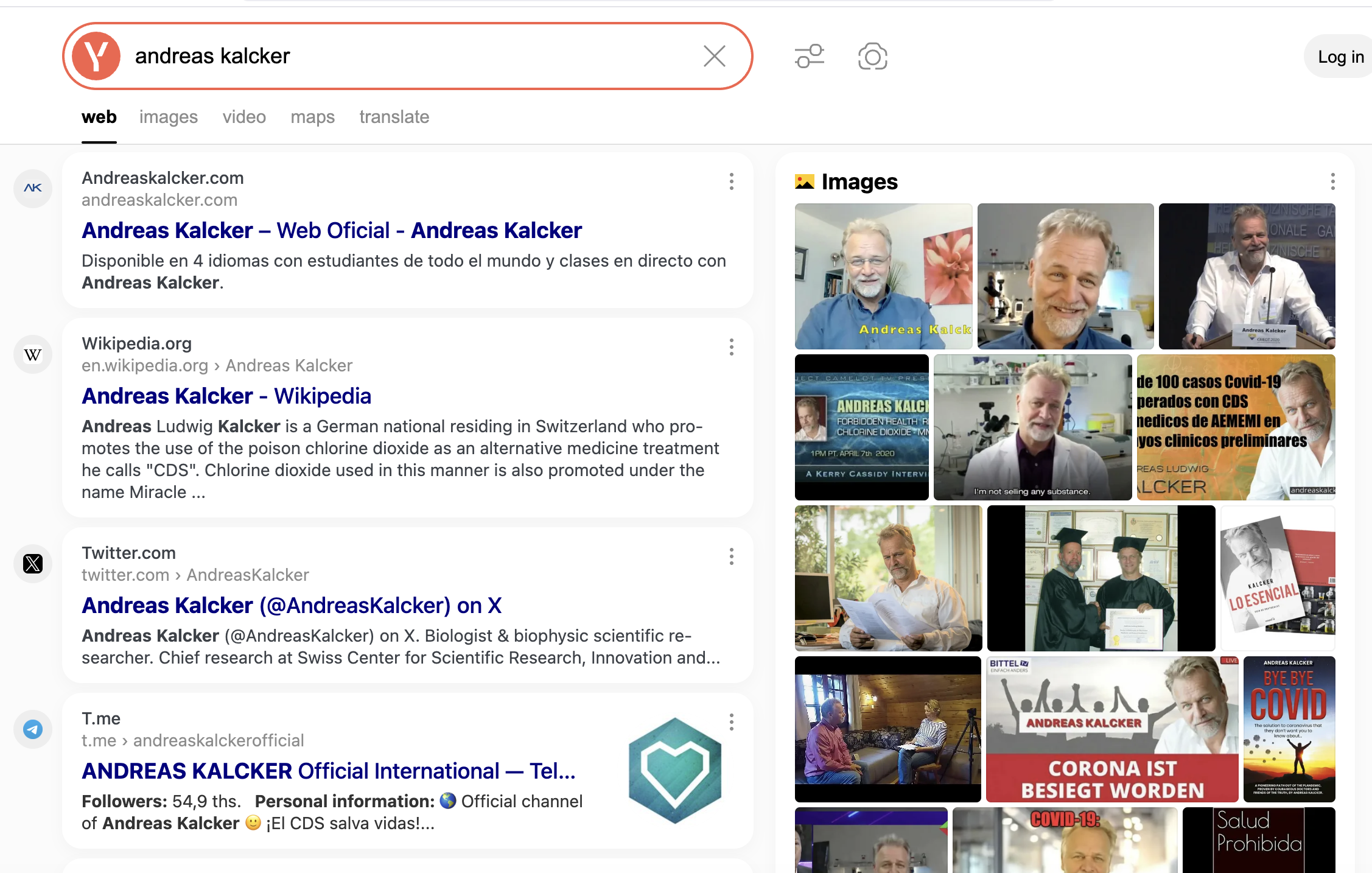Click the Telegram favicon

pyautogui.click(x=33, y=729)
